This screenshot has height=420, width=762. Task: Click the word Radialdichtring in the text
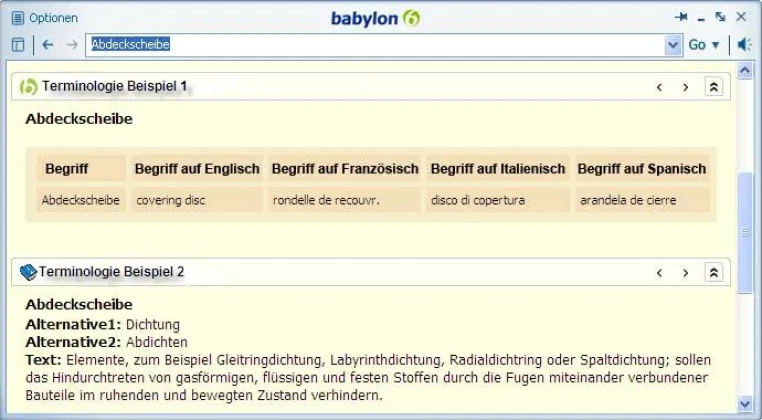[x=495, y=360]
